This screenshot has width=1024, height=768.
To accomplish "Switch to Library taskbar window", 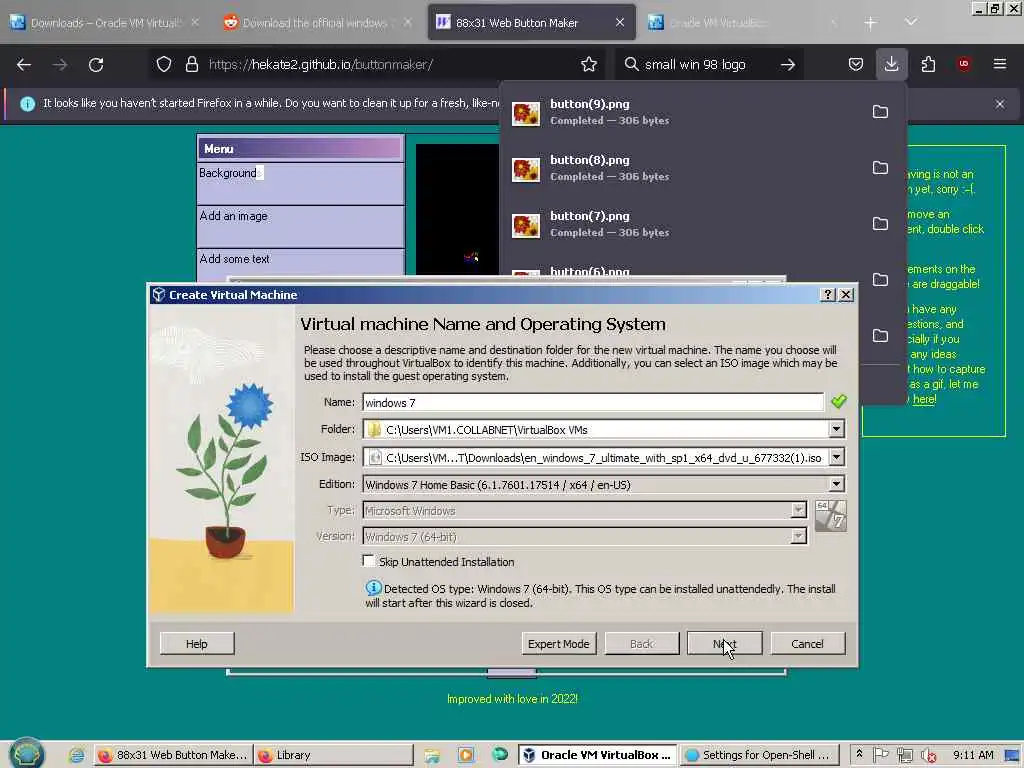I will click(x=333, y=755).
